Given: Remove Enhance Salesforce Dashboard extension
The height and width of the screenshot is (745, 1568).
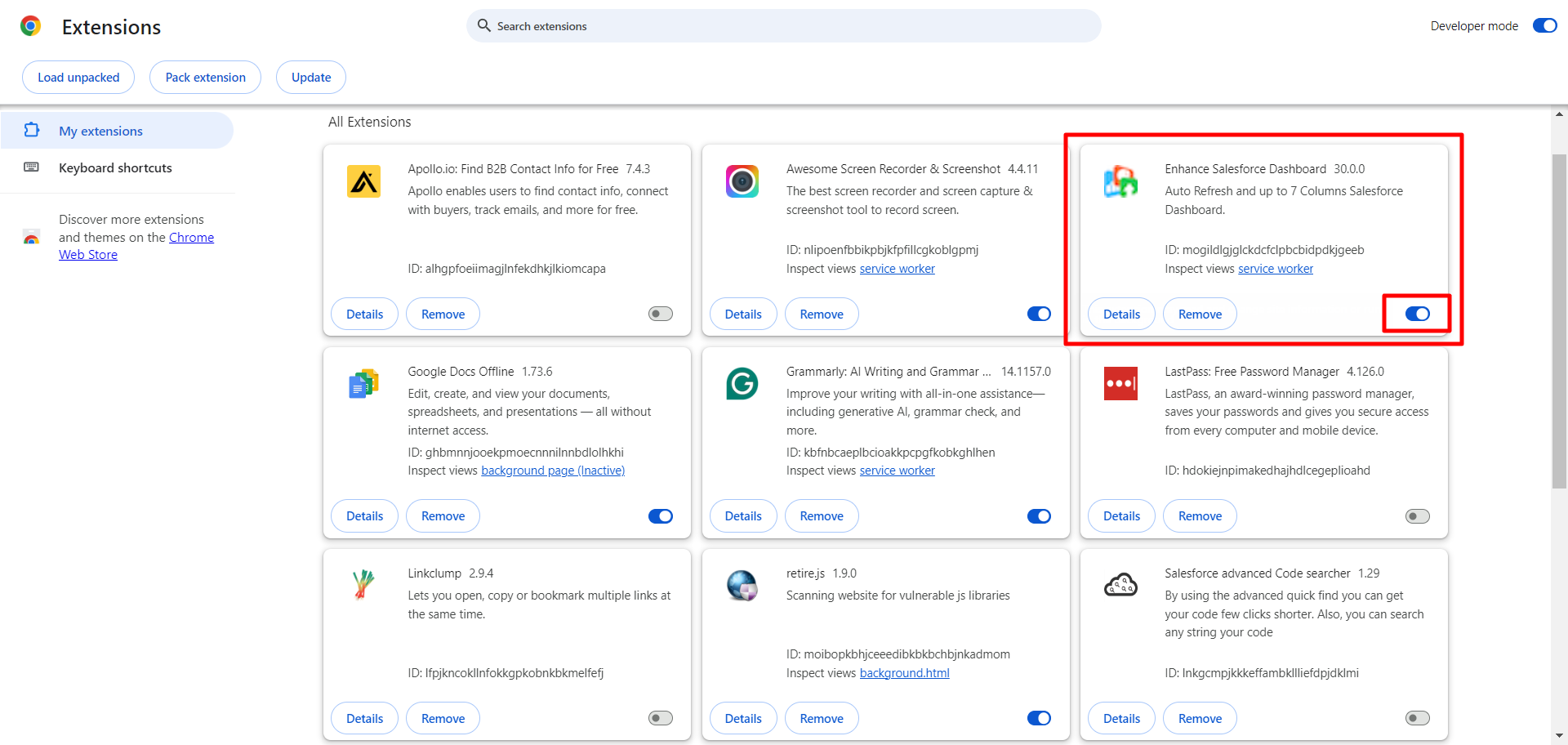Looking at the screenshot, I should (1200, 314).
